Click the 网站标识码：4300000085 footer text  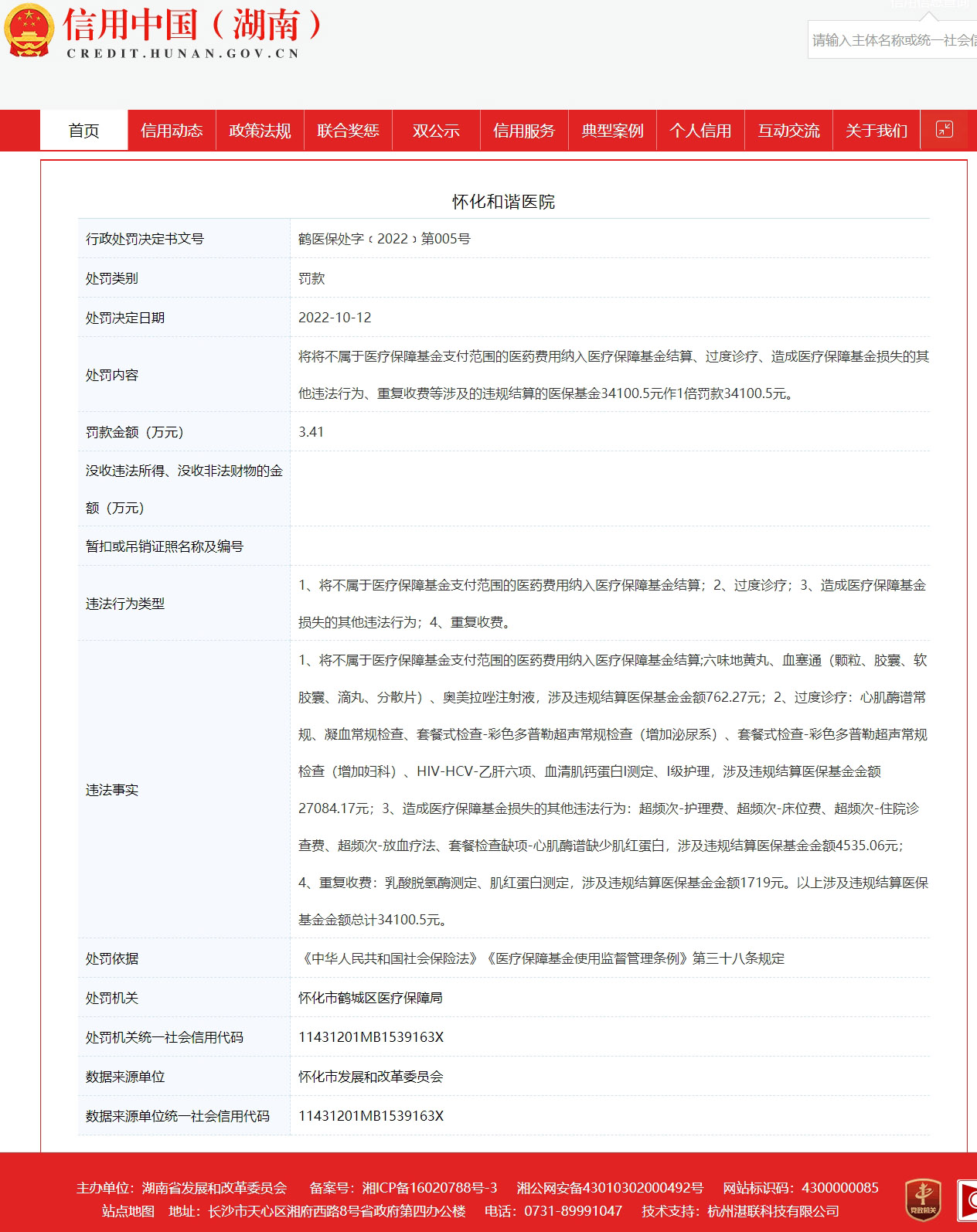(801, 1188)
